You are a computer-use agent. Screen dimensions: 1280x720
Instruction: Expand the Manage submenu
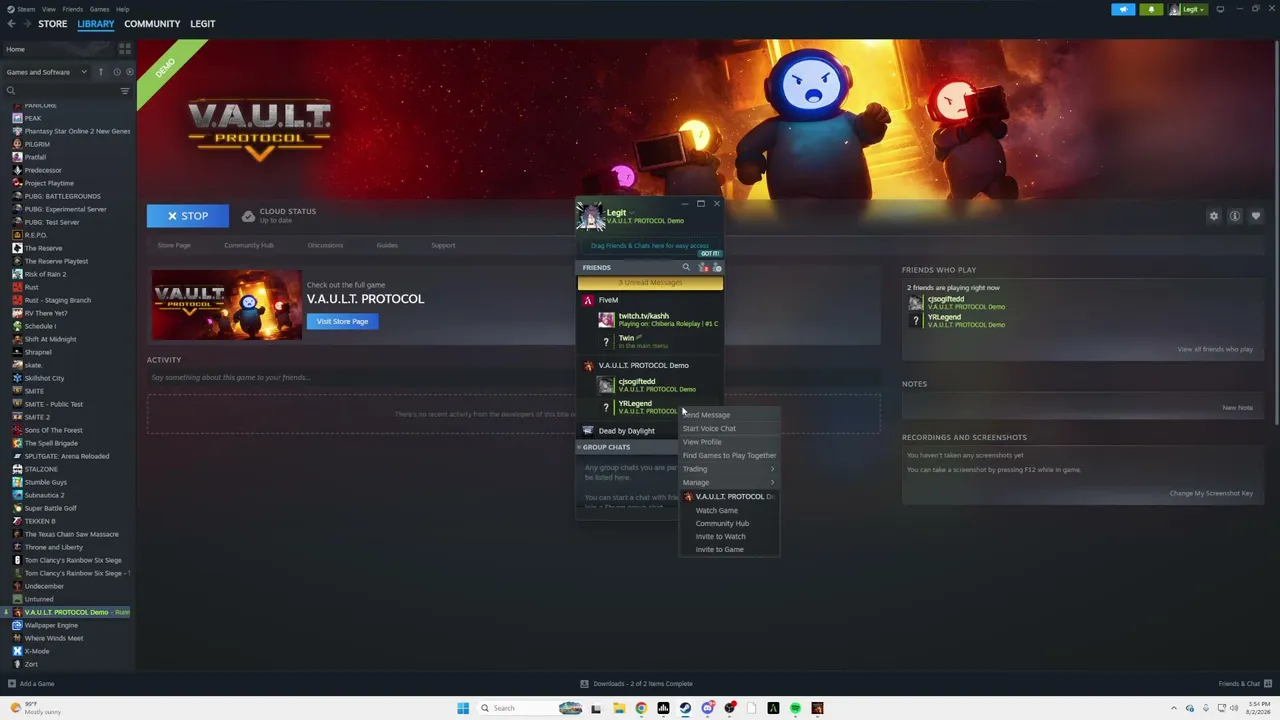coord(729,482)
